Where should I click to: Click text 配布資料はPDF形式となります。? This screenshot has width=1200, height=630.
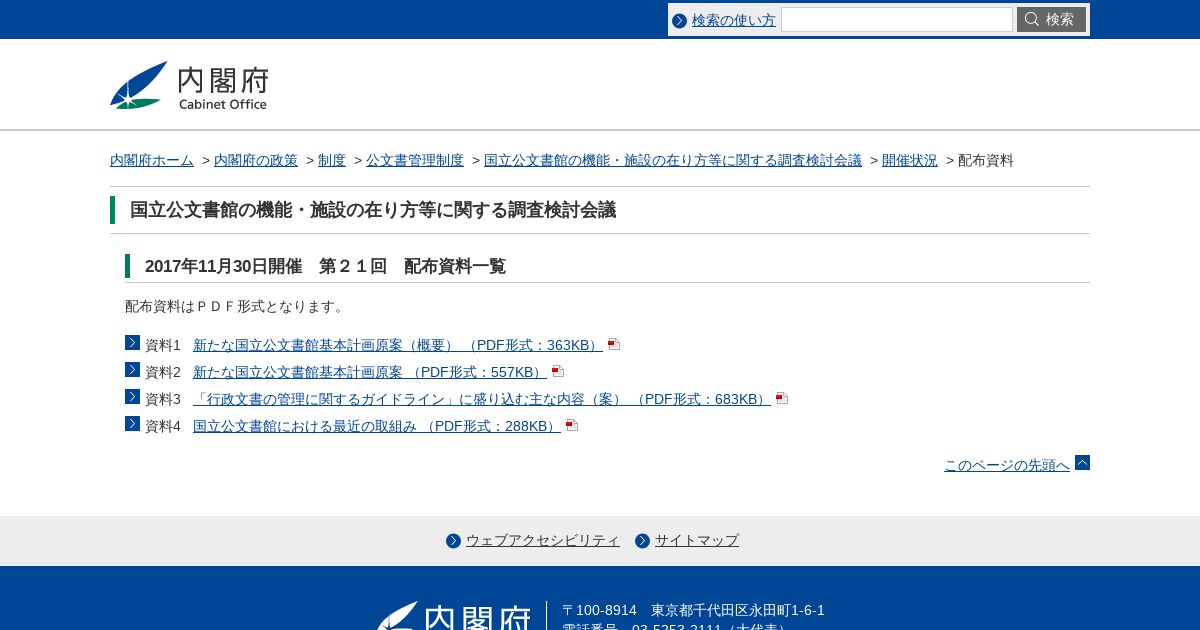[x=237, y=306]
